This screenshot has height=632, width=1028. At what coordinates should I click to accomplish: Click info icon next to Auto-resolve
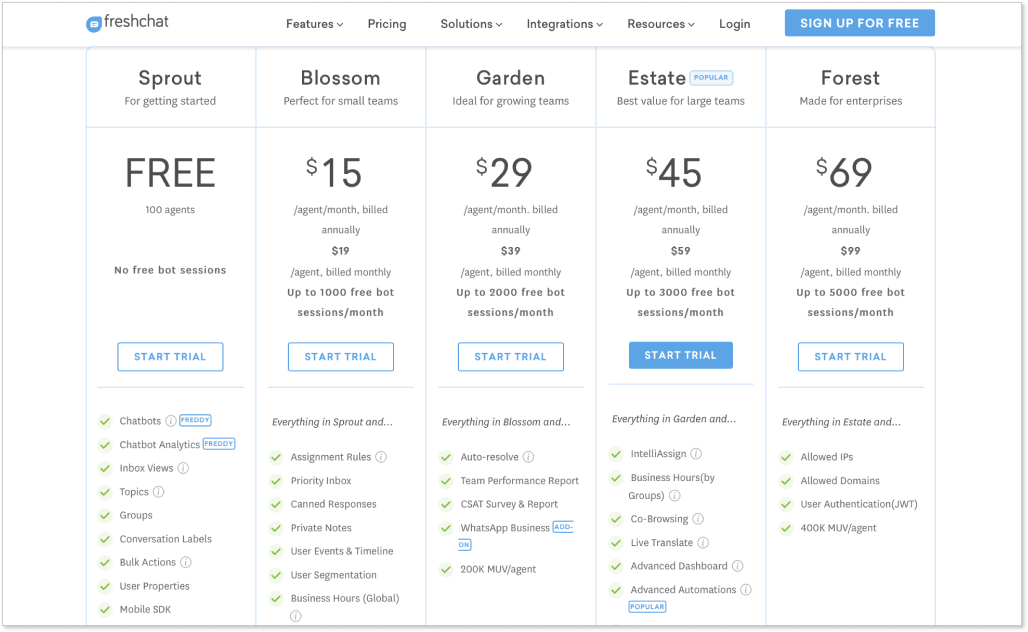coord(528,457)
